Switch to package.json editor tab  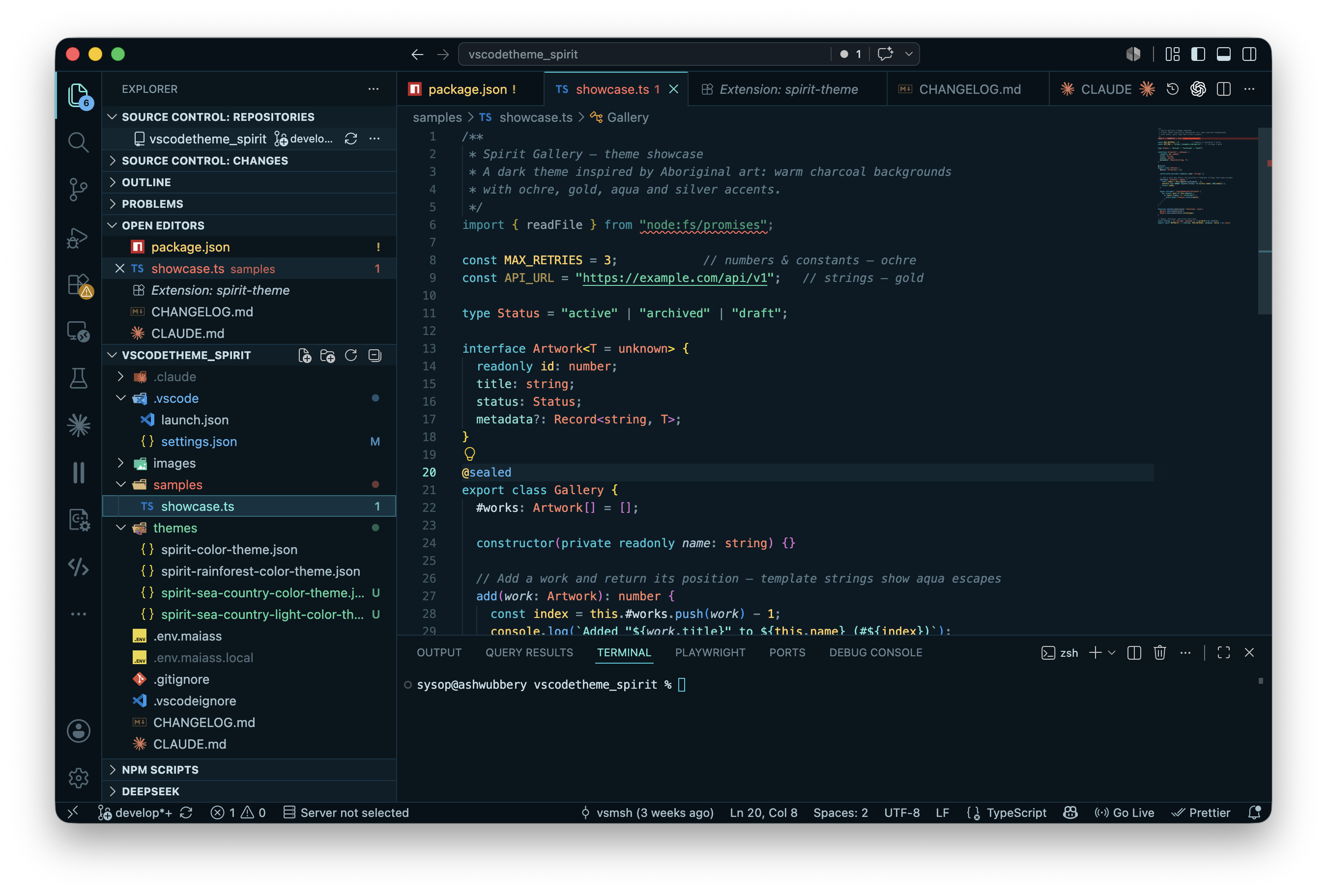point(470,89)
